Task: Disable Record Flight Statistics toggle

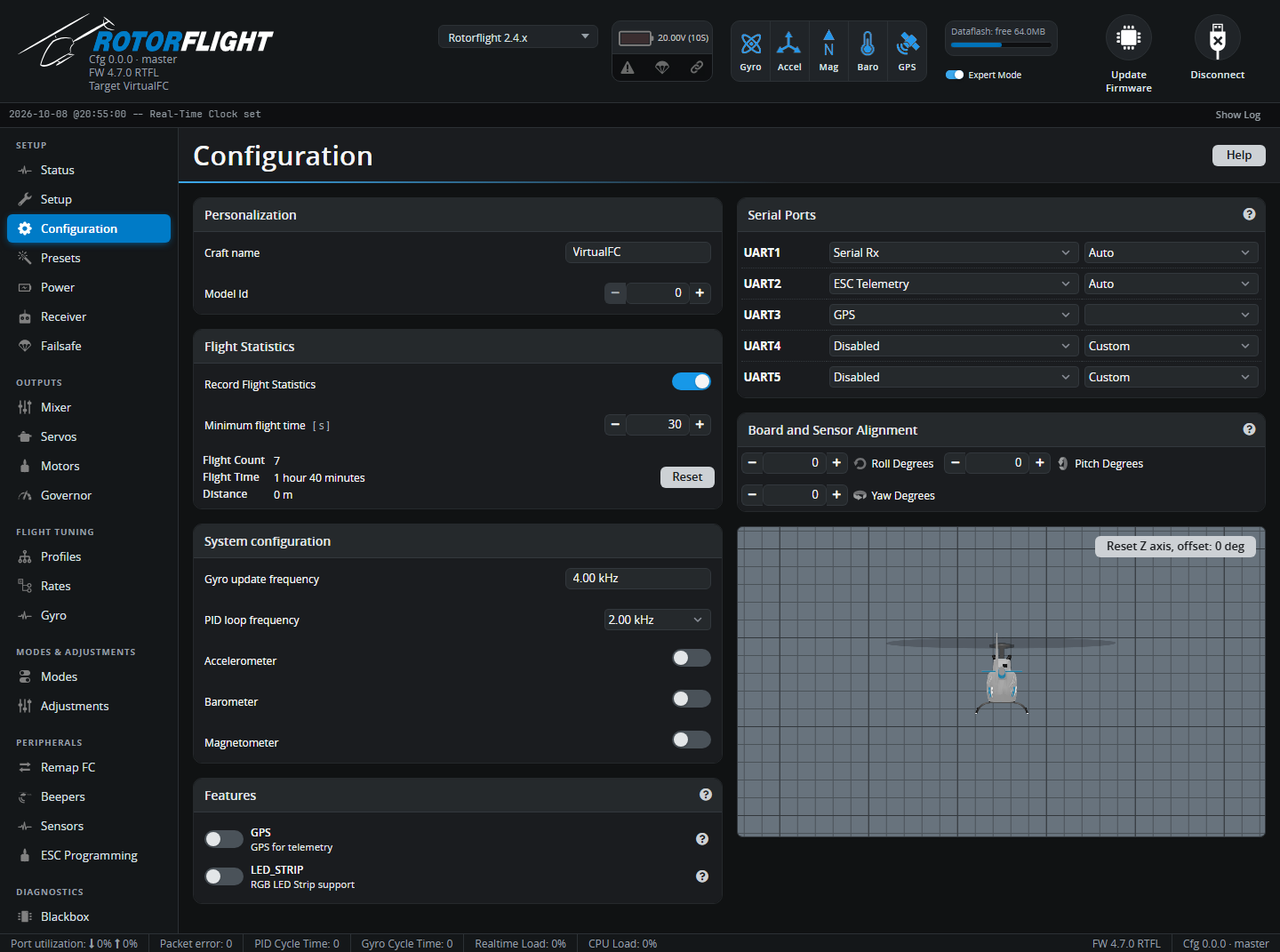Action: point(692,381)
